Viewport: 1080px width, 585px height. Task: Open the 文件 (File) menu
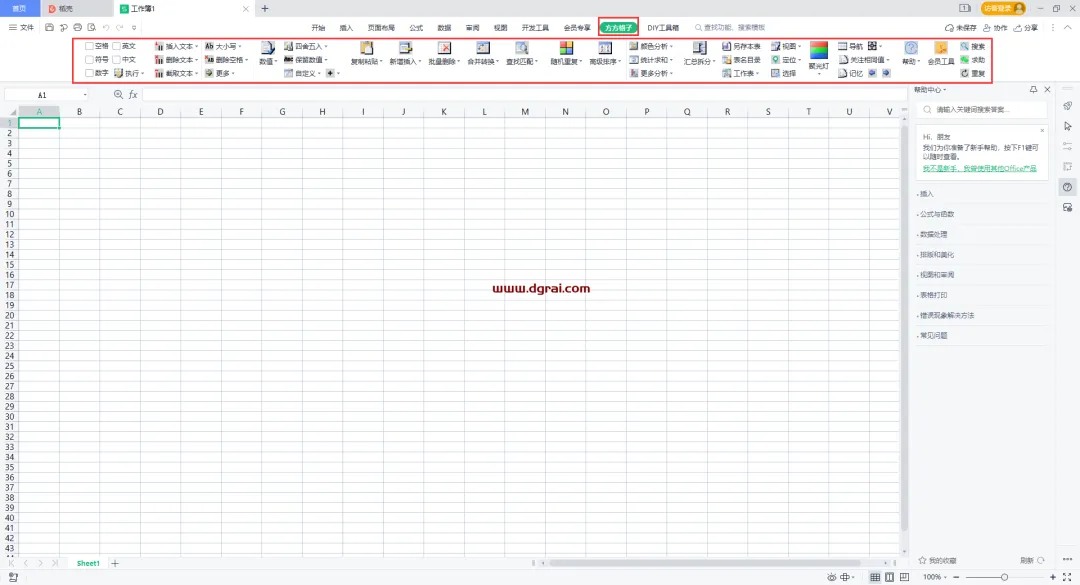[x=21, y=28]
